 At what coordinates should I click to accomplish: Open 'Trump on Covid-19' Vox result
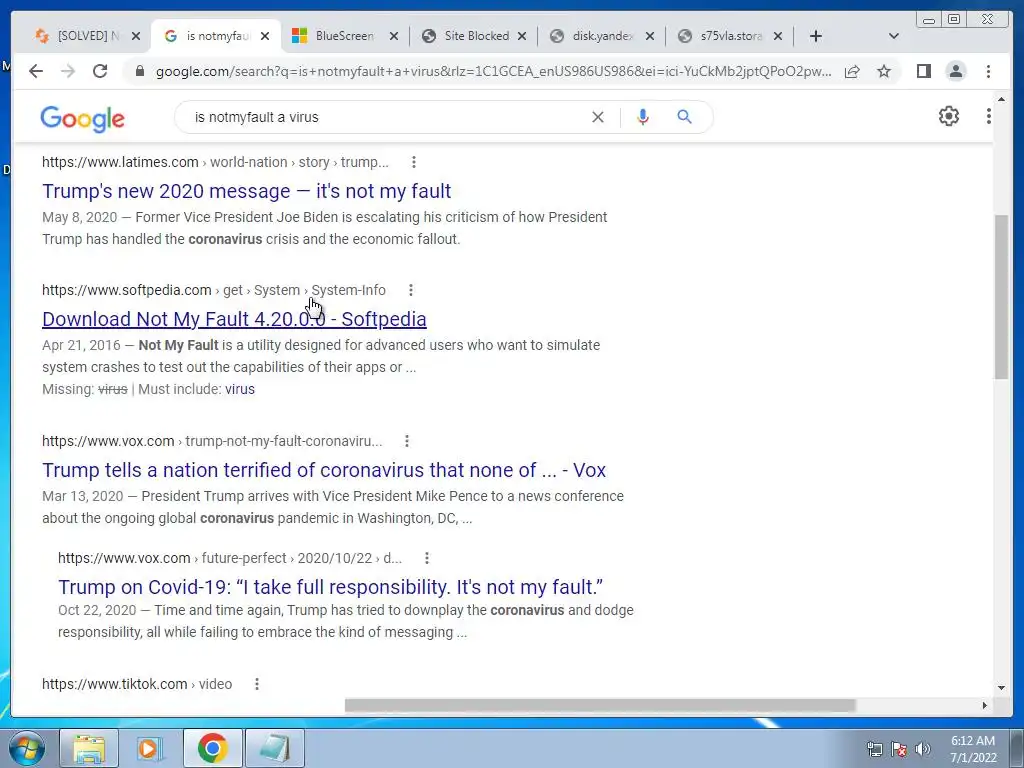(x=330, y=586)
